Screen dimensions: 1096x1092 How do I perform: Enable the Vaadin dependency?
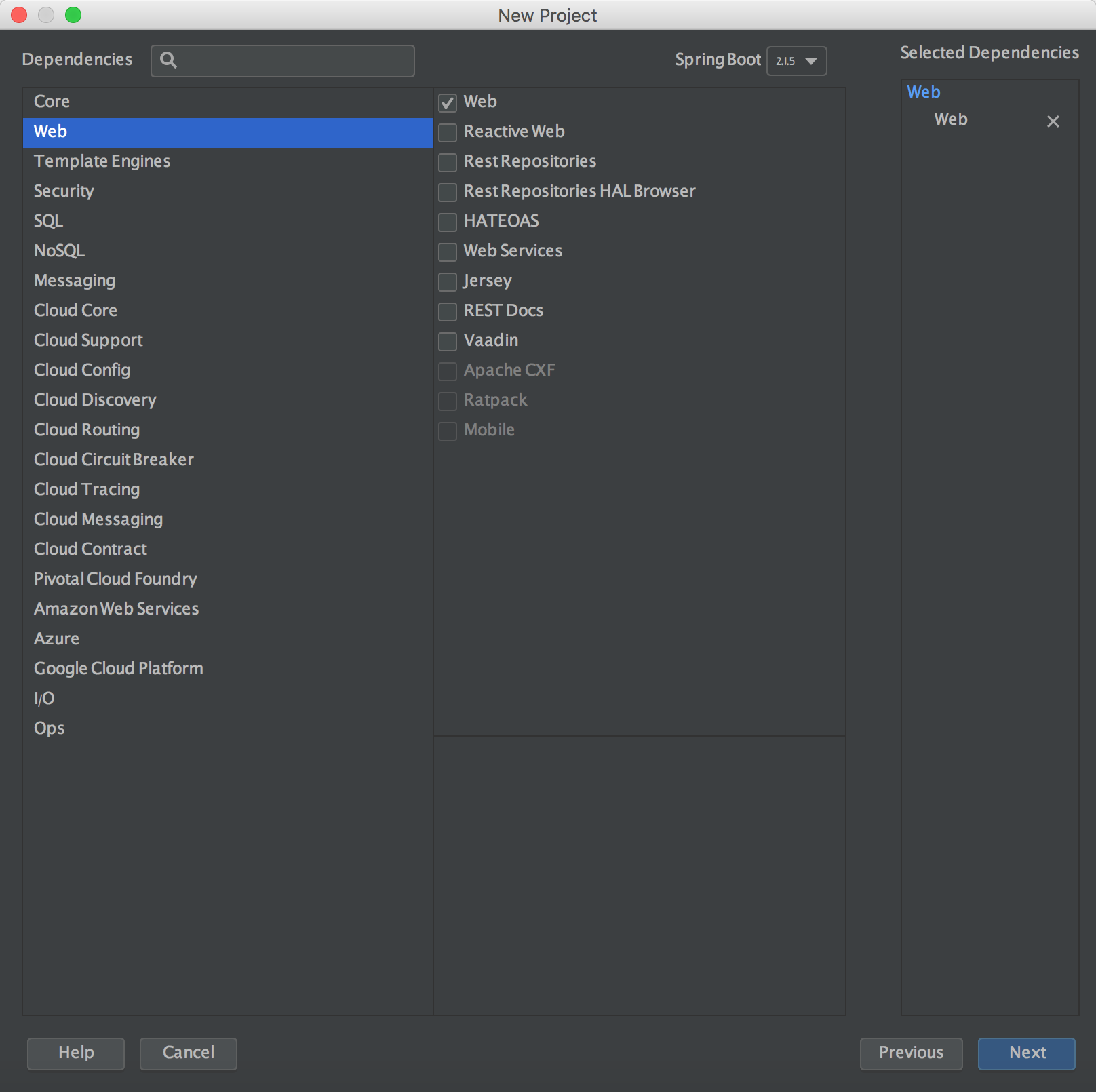(x=447, y=341)
